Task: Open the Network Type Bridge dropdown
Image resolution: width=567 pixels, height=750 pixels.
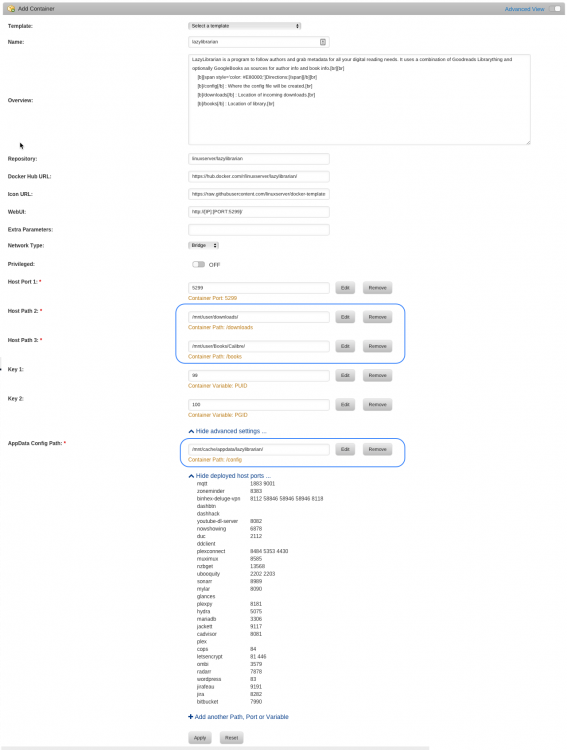Action: [x=203, y=245]
